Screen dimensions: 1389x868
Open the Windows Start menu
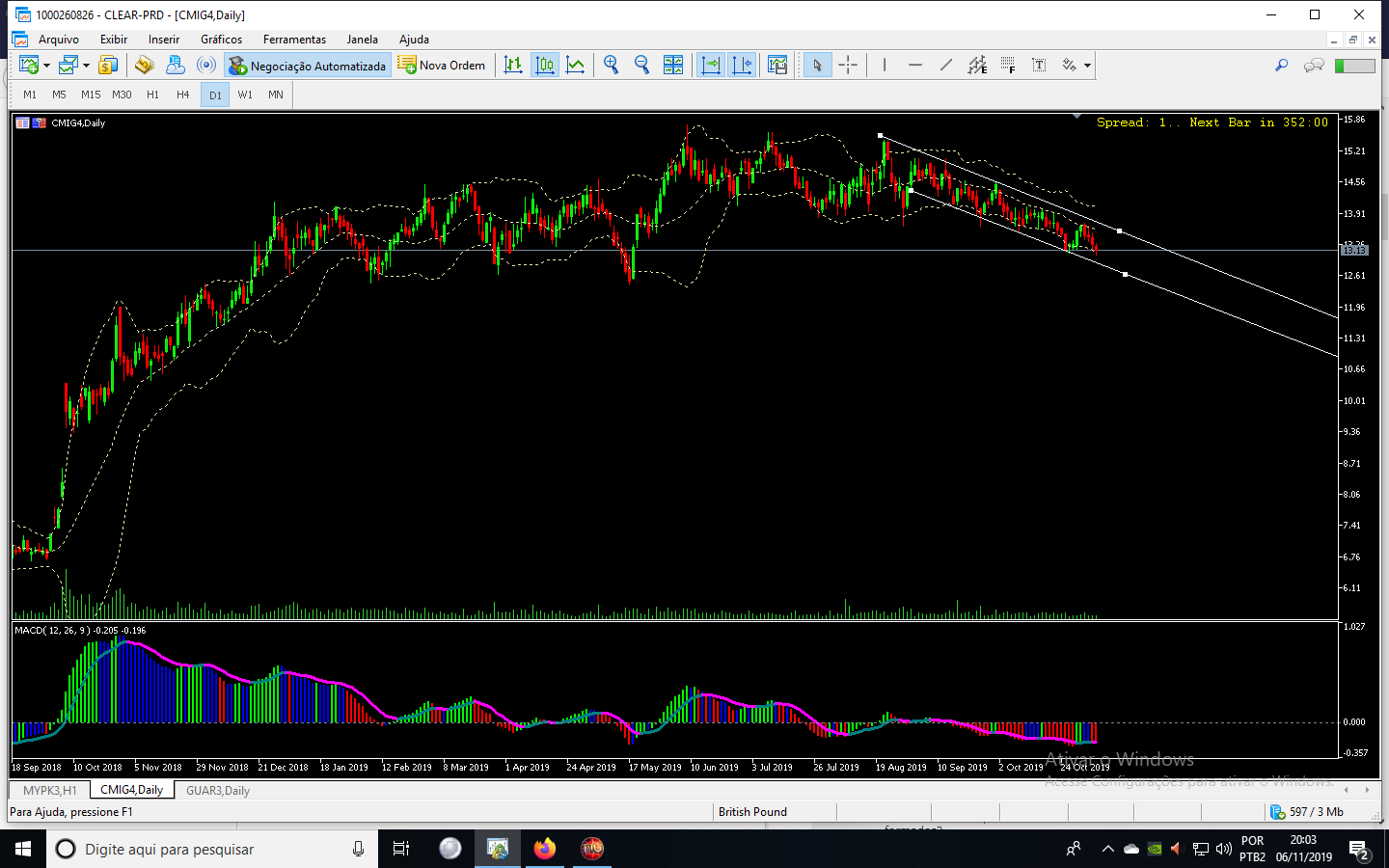tap(23, 849)
